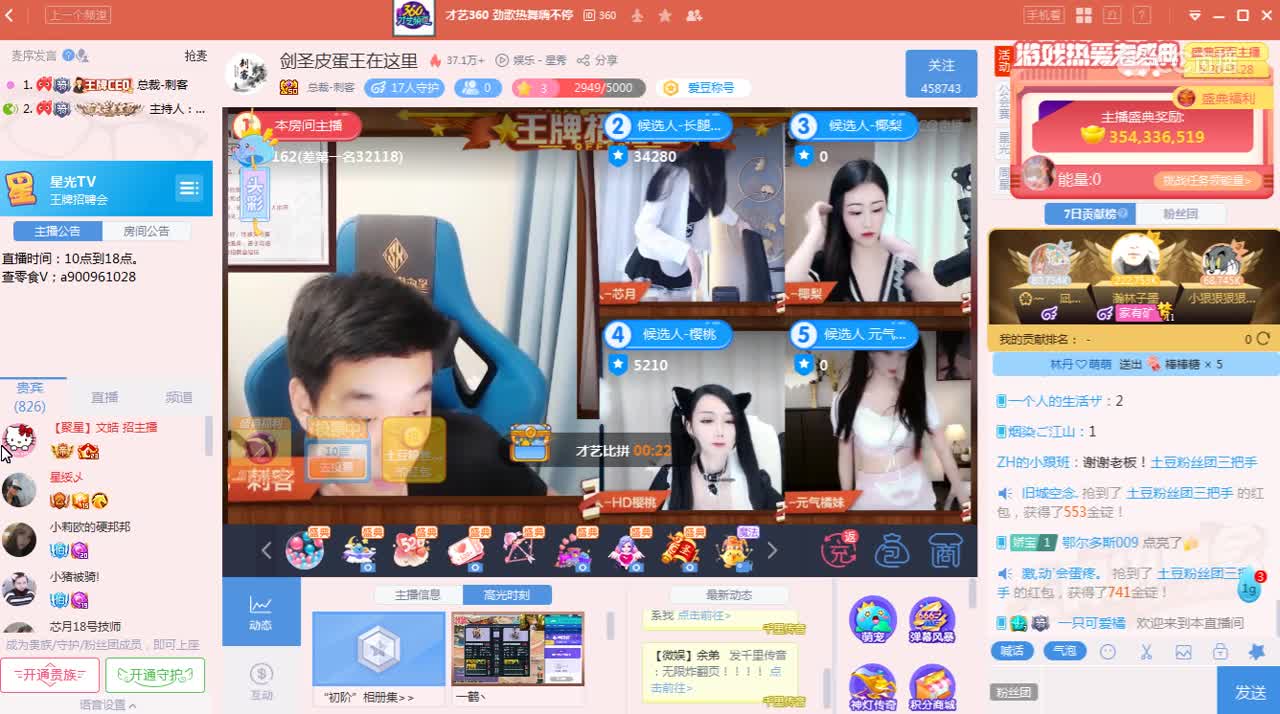Refresh my contribution rank icon
This screenshot has height=714, width=1280.
point(1263,339)
